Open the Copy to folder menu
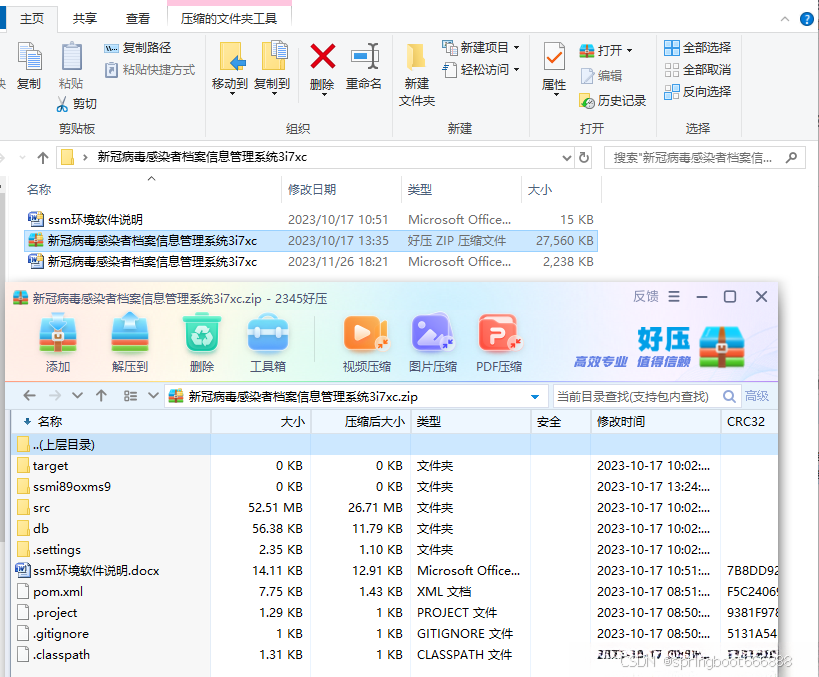The image size is (819, 677). (272, 66)
